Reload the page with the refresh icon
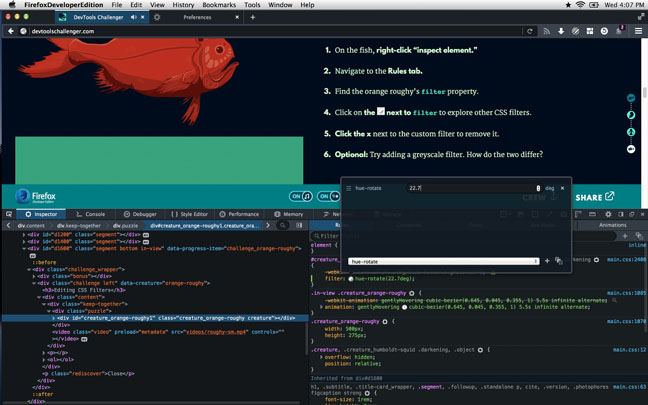This screenshot has height=405, width=648. point(529,31)
